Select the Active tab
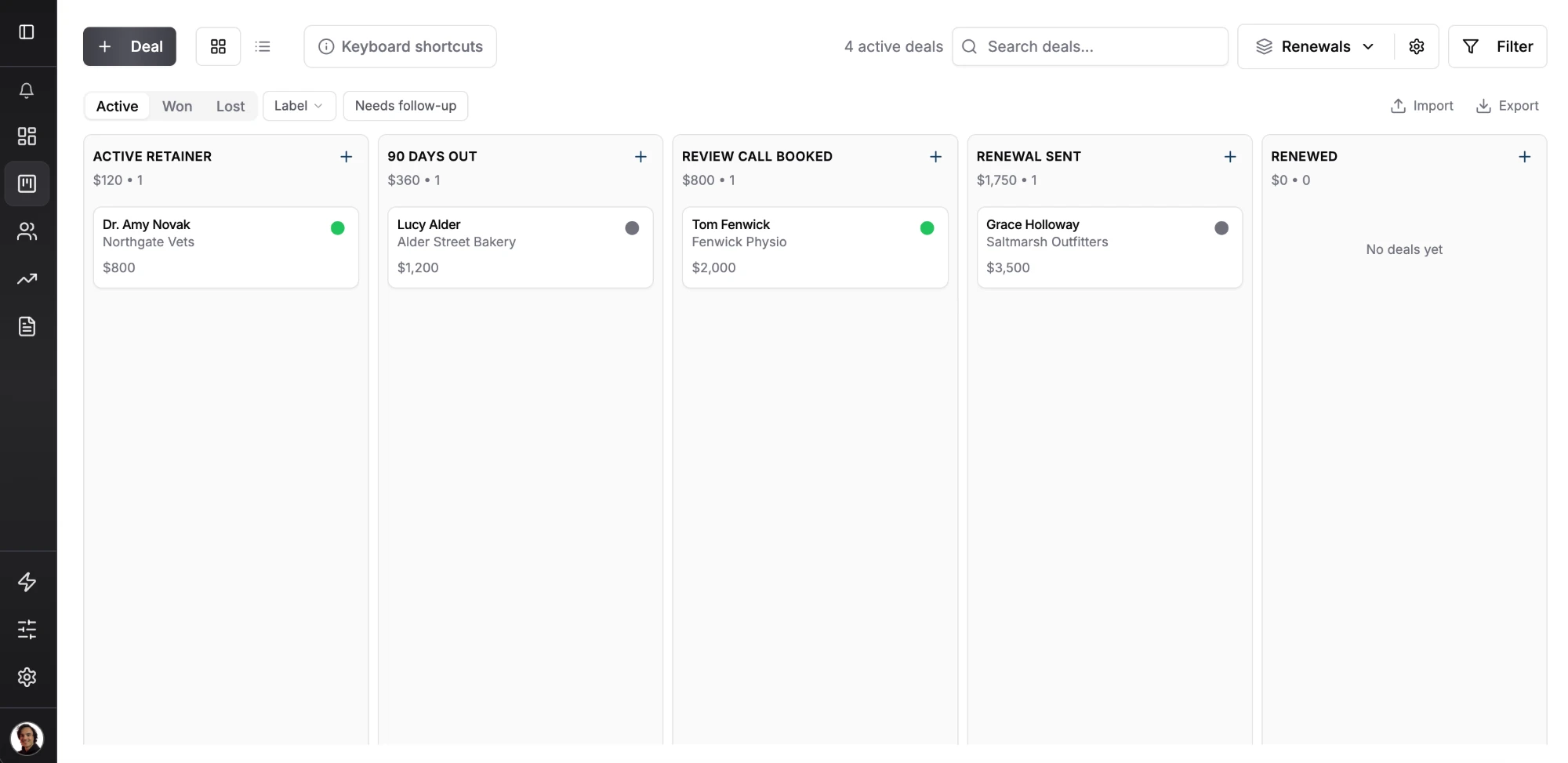The image size is (1568, 763). point(117,106)
